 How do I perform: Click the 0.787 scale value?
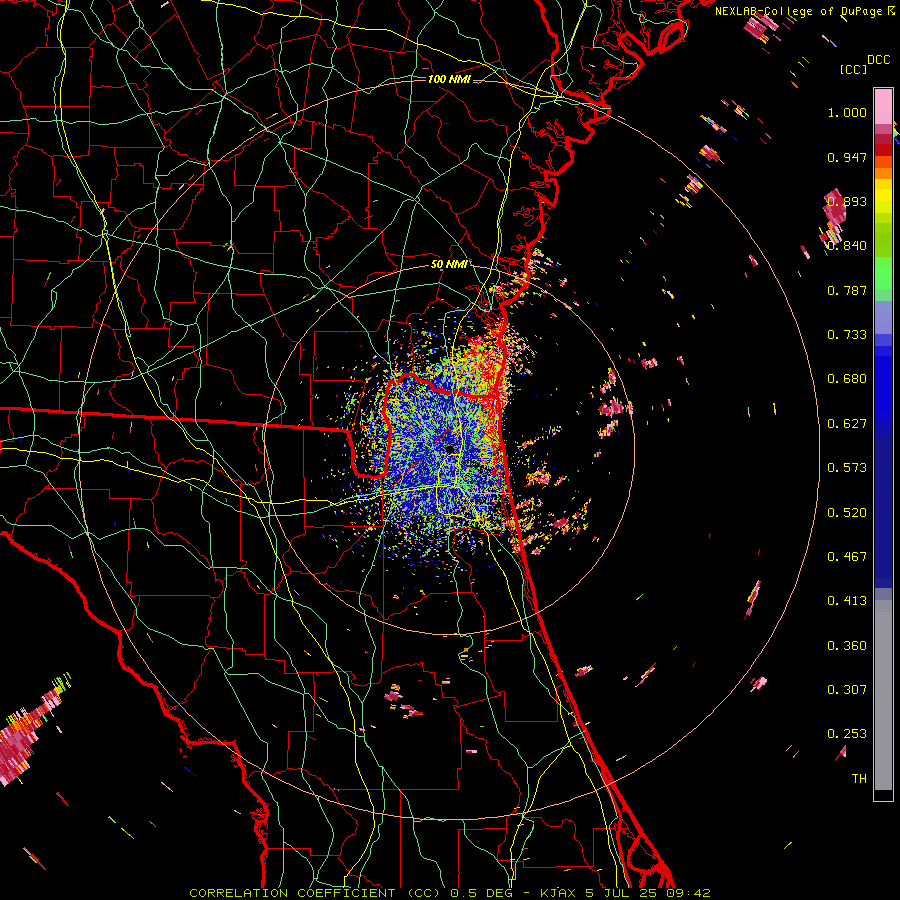tap(847, 290)
